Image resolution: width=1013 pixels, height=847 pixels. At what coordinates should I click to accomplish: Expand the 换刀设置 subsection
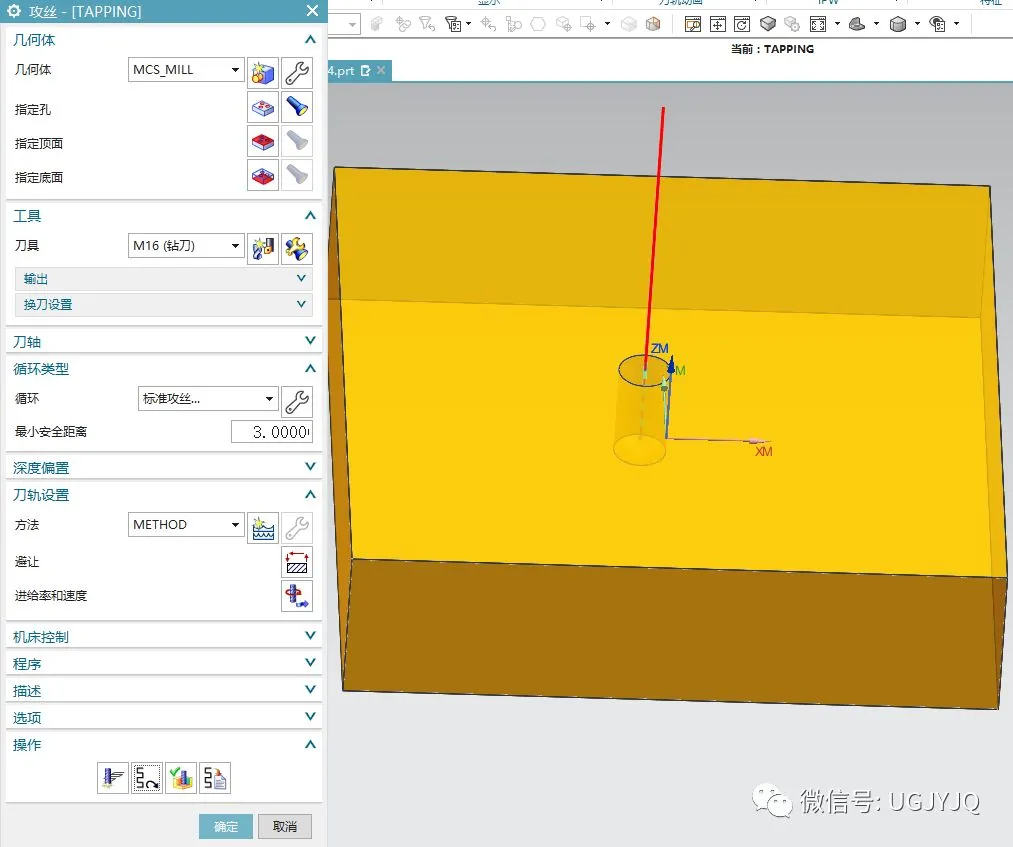pos(301,304)
